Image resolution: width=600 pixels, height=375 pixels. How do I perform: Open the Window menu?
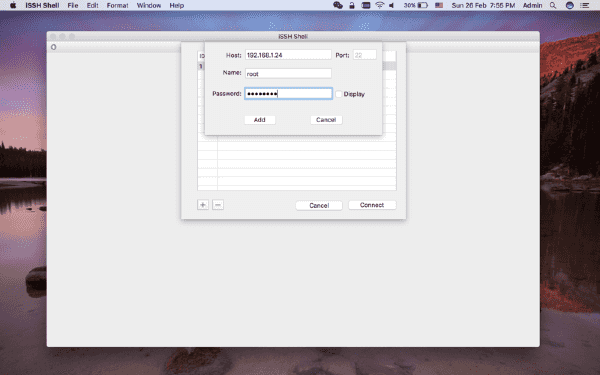[x=149, y=5]
